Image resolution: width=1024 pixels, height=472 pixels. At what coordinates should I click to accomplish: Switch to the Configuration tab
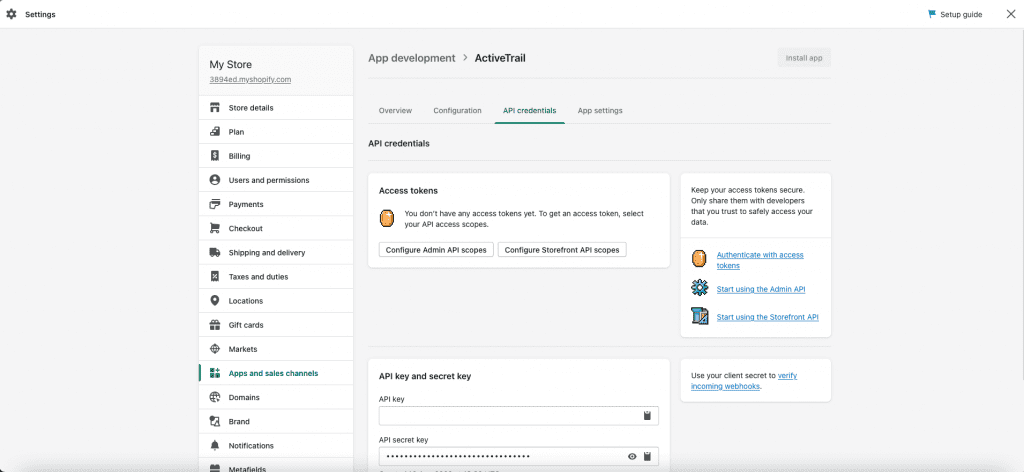(457, 110)
